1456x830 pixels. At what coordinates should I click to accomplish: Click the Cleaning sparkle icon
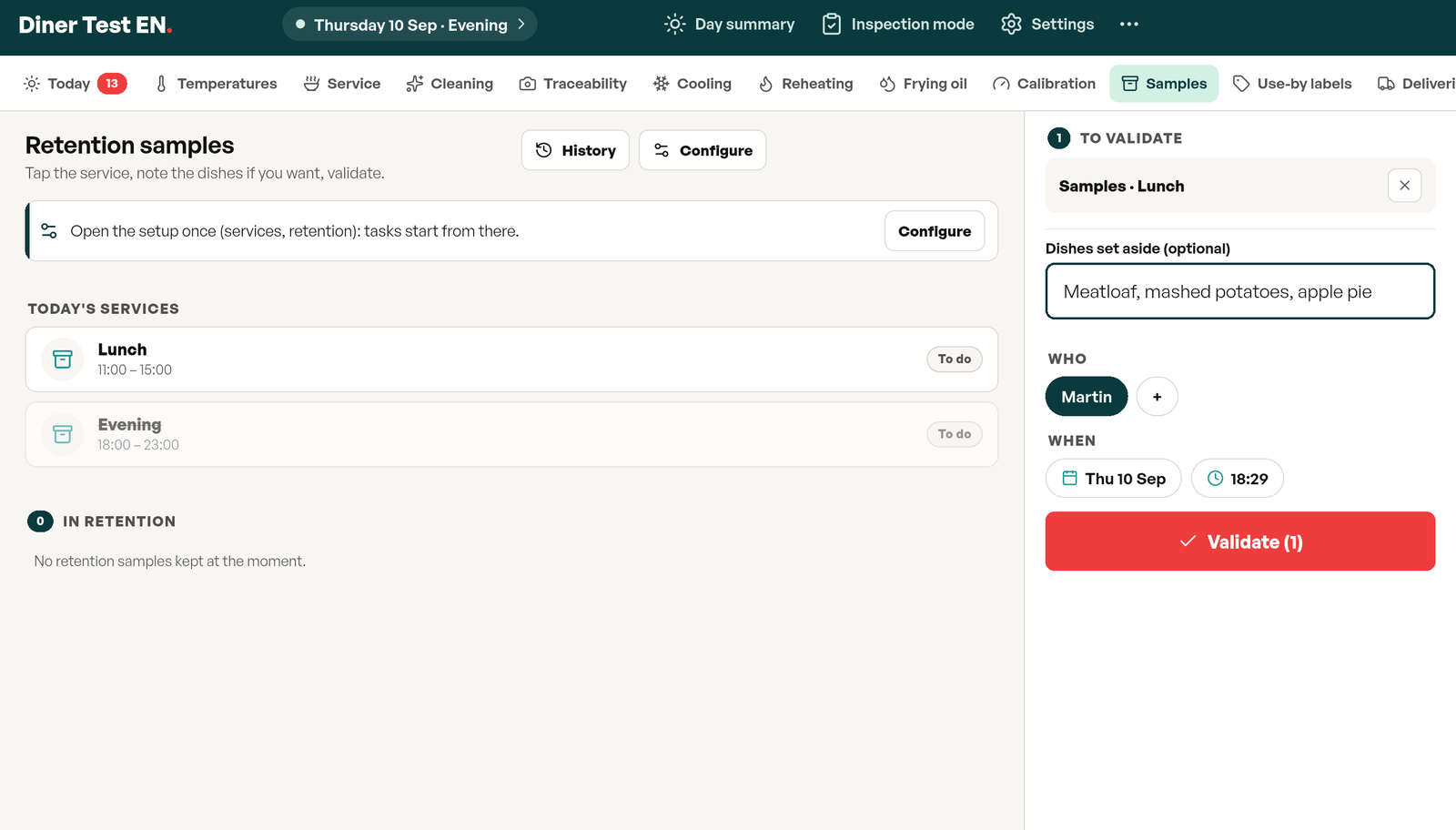(415, 84)
